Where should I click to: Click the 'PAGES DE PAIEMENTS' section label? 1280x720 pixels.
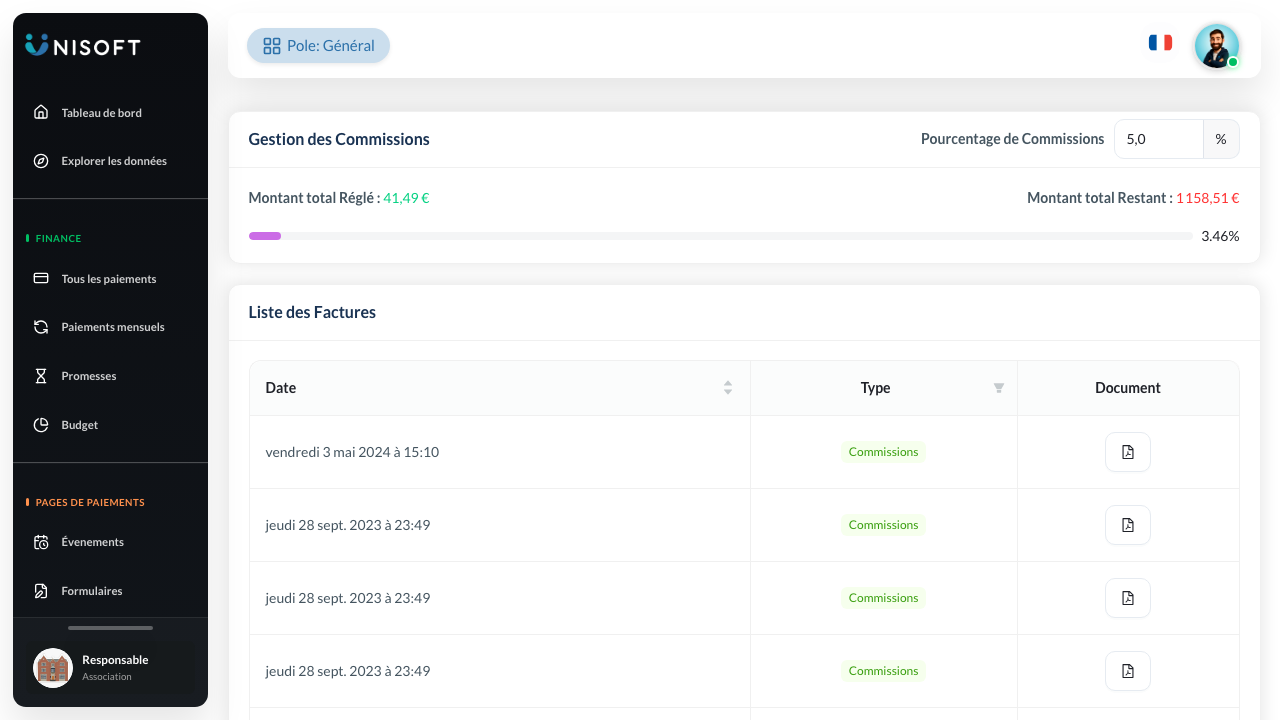(90, 502)
